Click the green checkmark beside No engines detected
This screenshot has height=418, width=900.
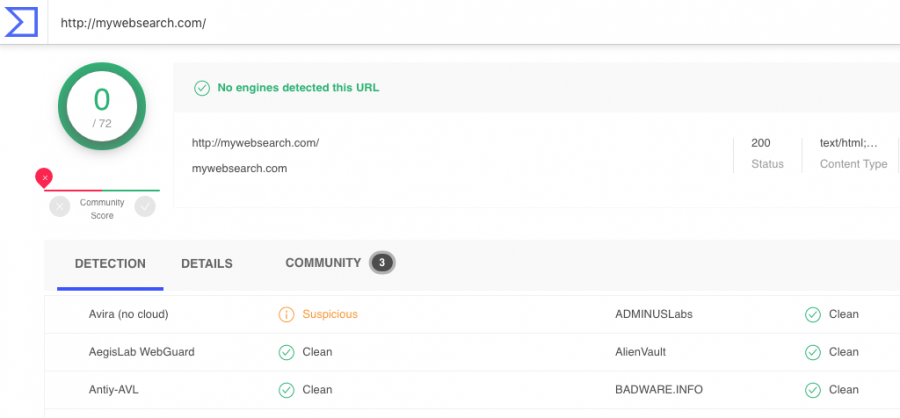click(x=201, y=88)
